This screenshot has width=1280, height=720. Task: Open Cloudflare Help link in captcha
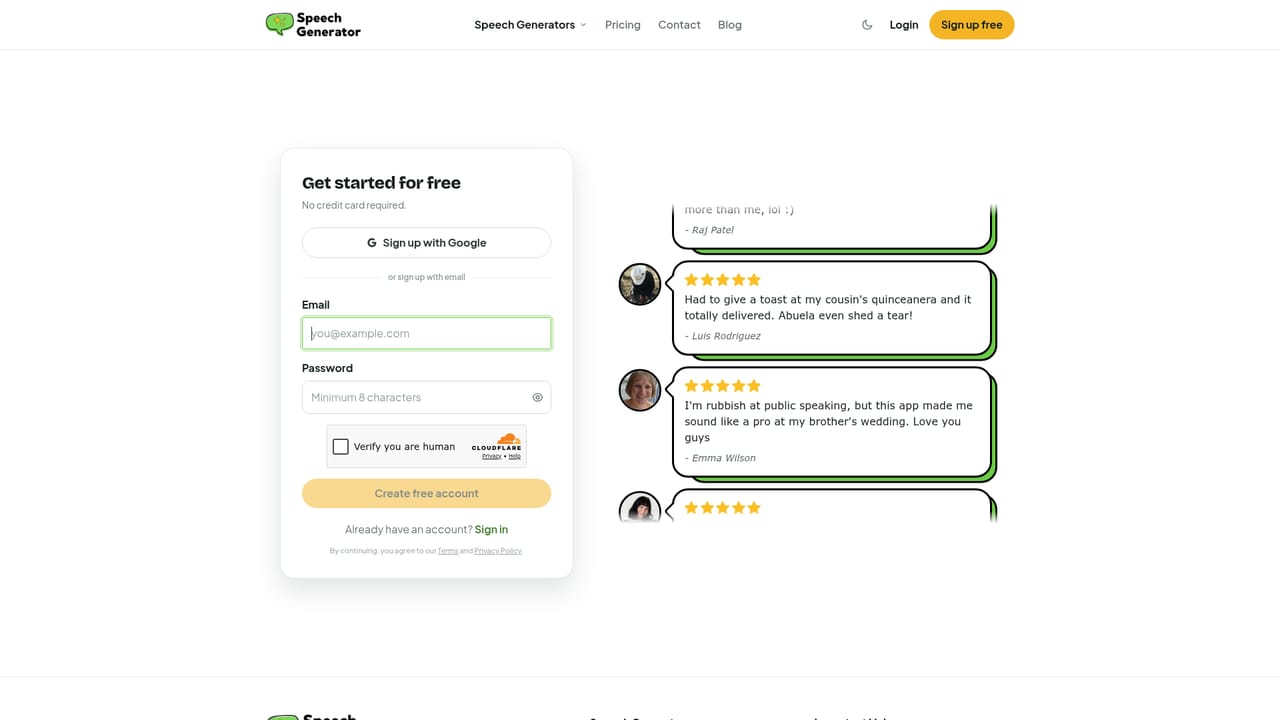click(514, 456)
